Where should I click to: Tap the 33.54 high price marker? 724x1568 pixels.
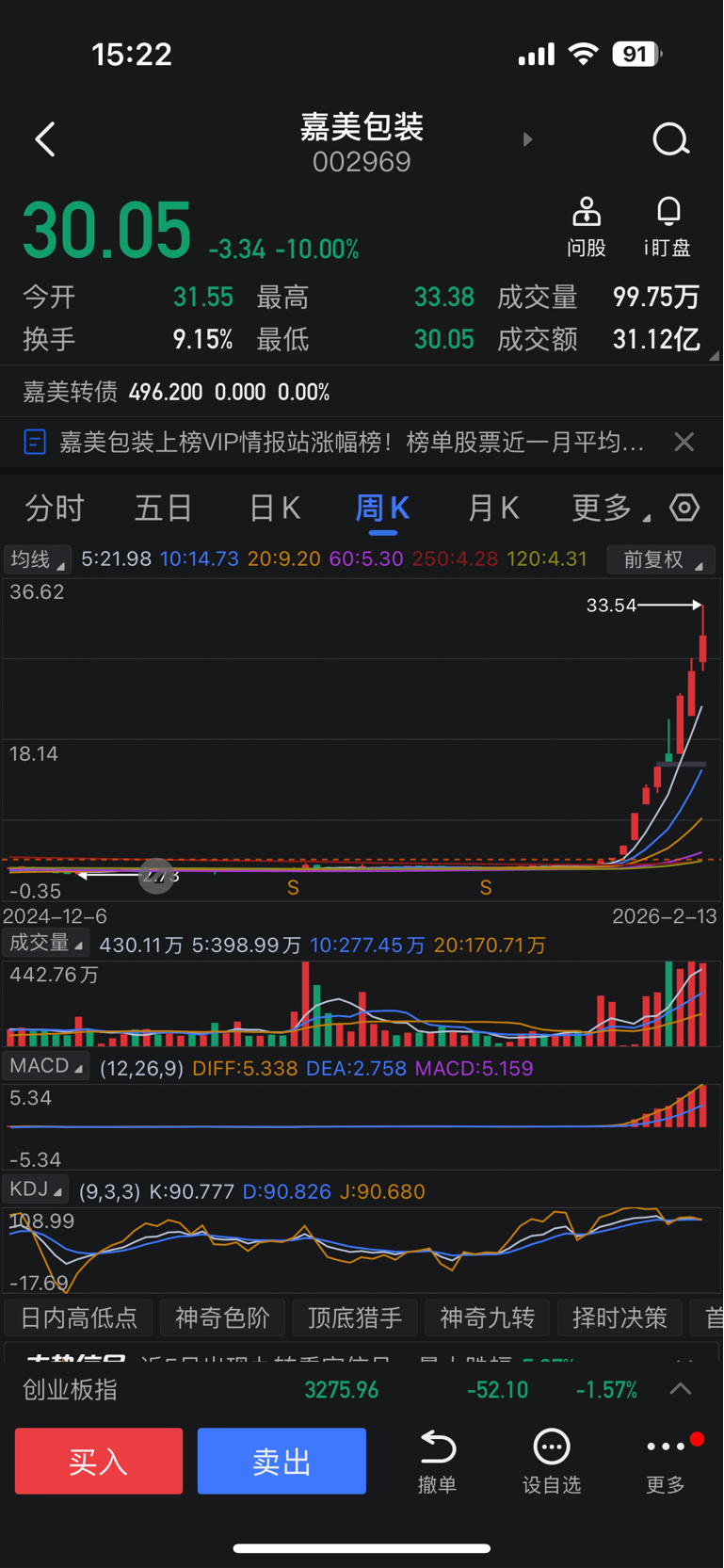coord(611,606)
